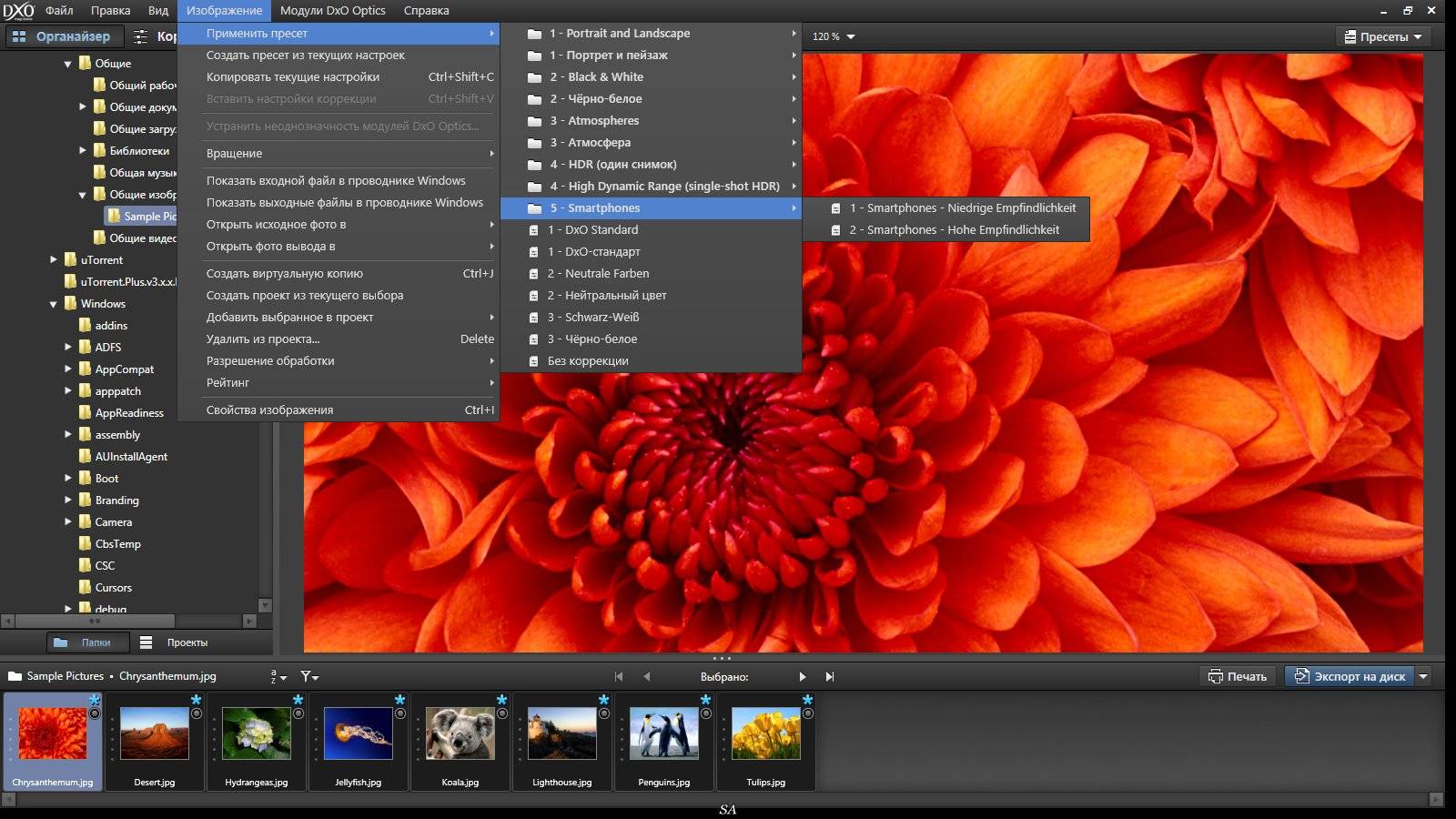Select Свойства изображения menu entry
The image size is (1456, 819).
(339, 410)
